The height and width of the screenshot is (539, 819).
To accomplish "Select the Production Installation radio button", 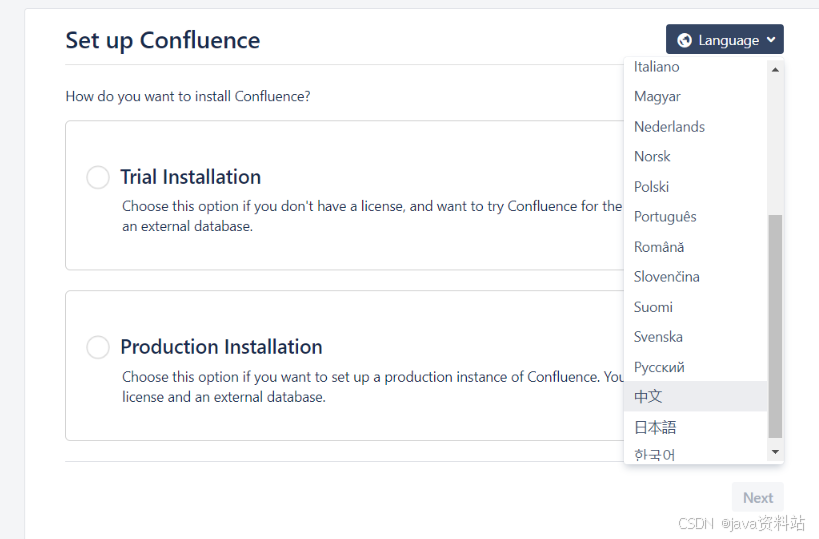I will 98,347.
